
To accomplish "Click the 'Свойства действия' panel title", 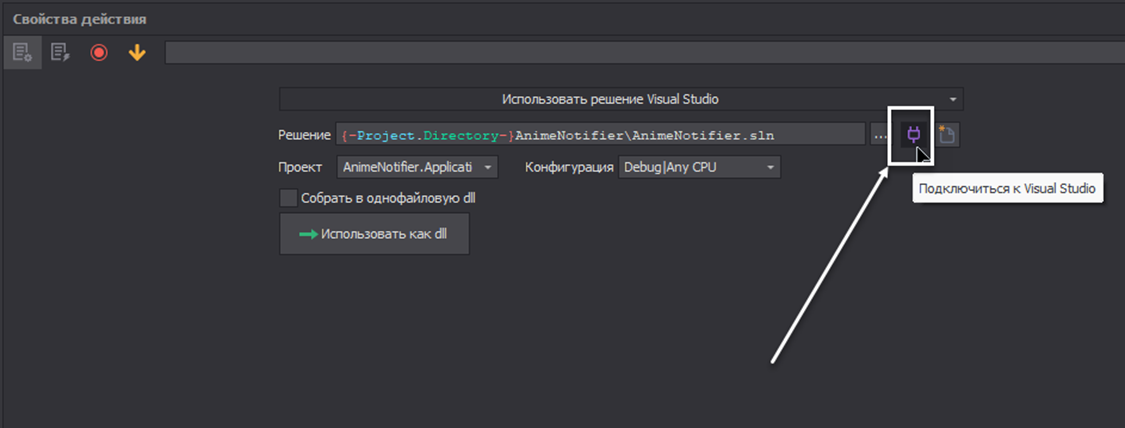I will [x=80, y=19].
